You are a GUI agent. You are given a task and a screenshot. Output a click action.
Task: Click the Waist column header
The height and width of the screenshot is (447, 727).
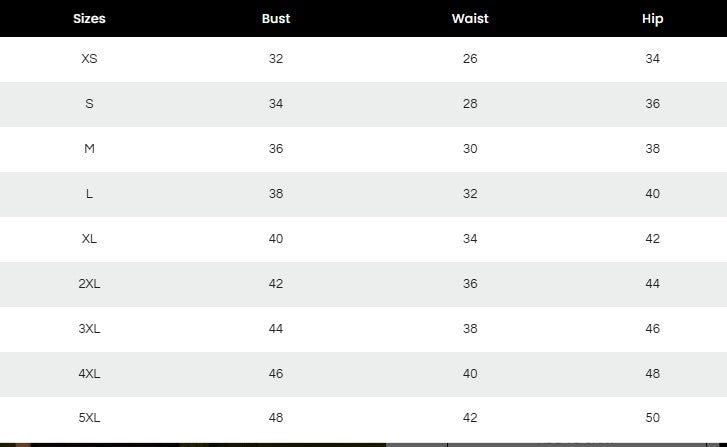(x=470, y=18)
